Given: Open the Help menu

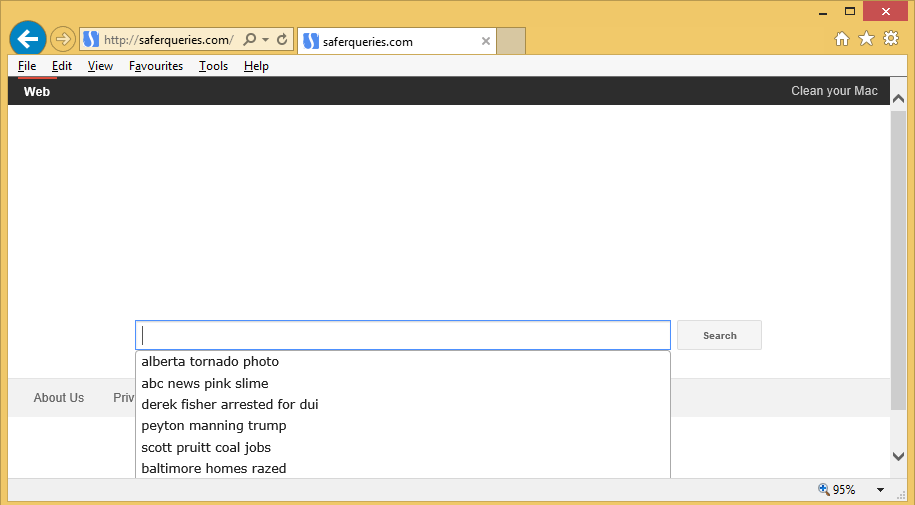Looking at the screenshot, I should [256, 66].
